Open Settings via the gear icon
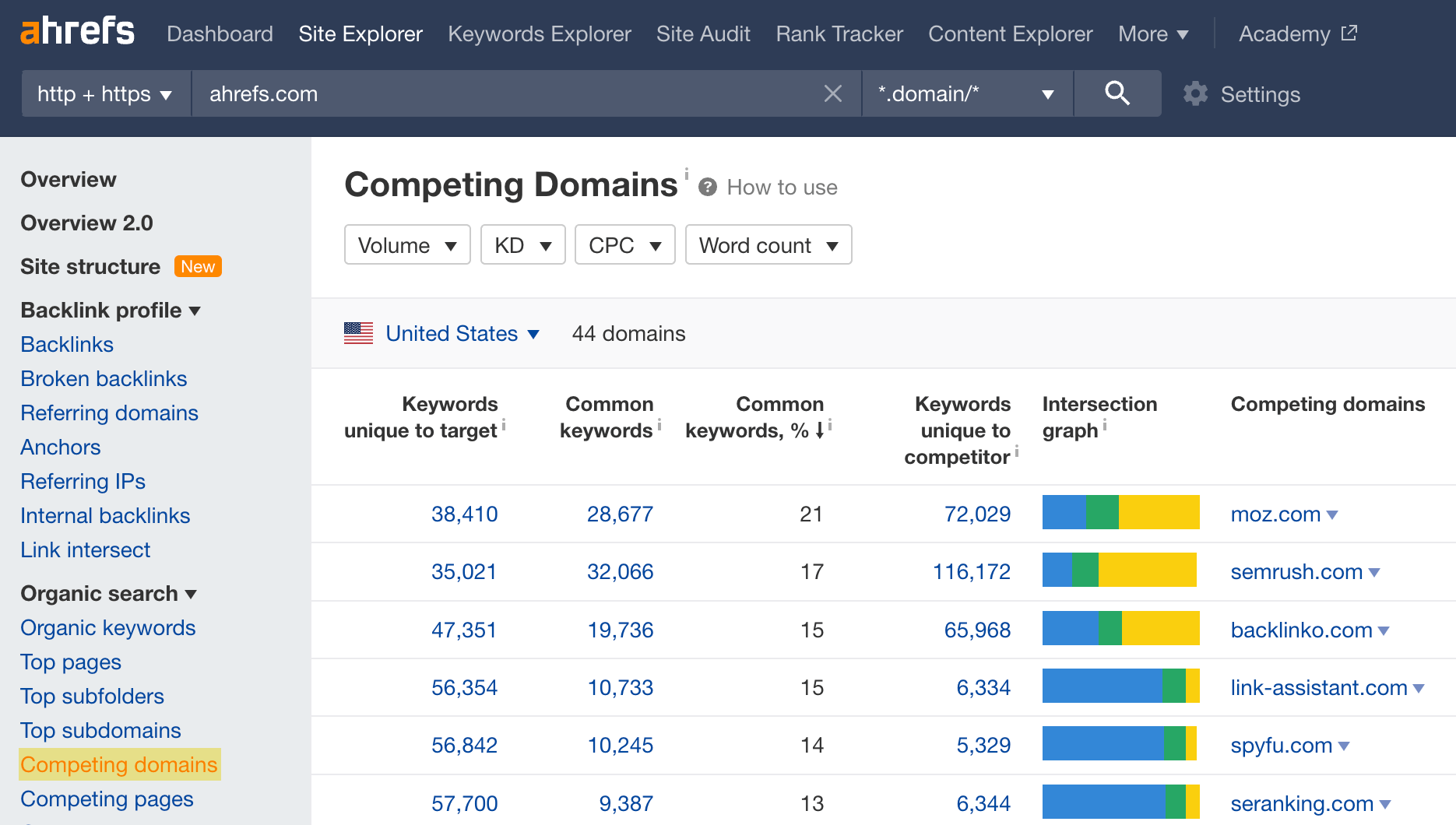Screen dimensions: 1456x825 (x=1194, y=93)
